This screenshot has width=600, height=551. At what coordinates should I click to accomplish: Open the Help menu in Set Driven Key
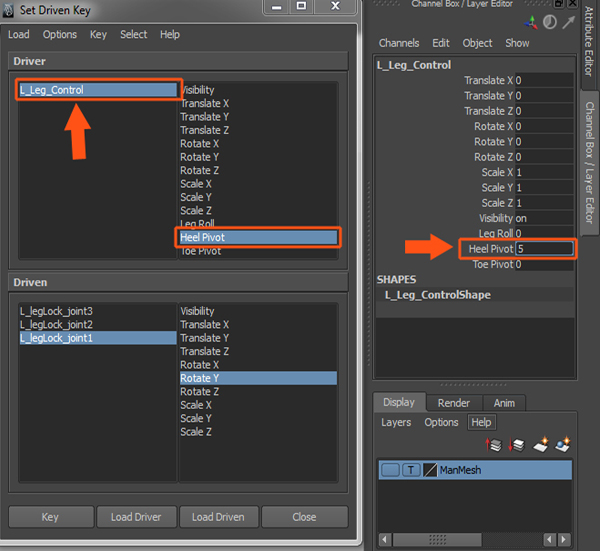(x=170, y=34)
